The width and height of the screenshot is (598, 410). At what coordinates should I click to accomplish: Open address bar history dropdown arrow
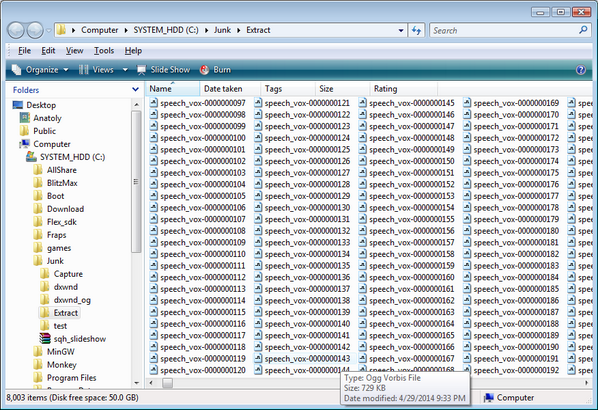pos(401,31)
